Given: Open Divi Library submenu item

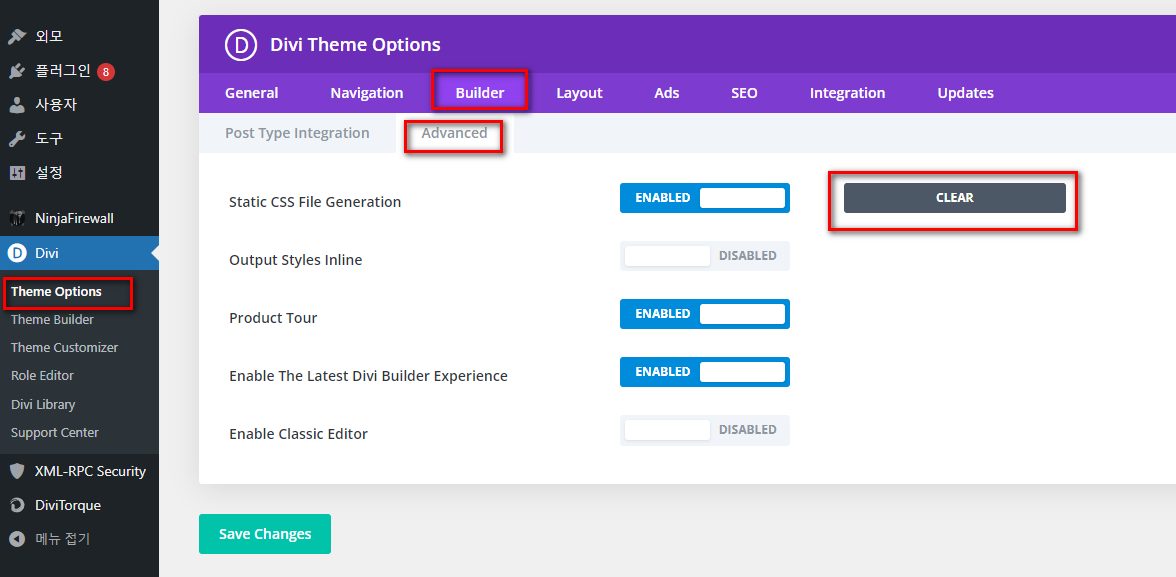Looking at the screenshot, I should pyautogui.click(x=43, y=404).
